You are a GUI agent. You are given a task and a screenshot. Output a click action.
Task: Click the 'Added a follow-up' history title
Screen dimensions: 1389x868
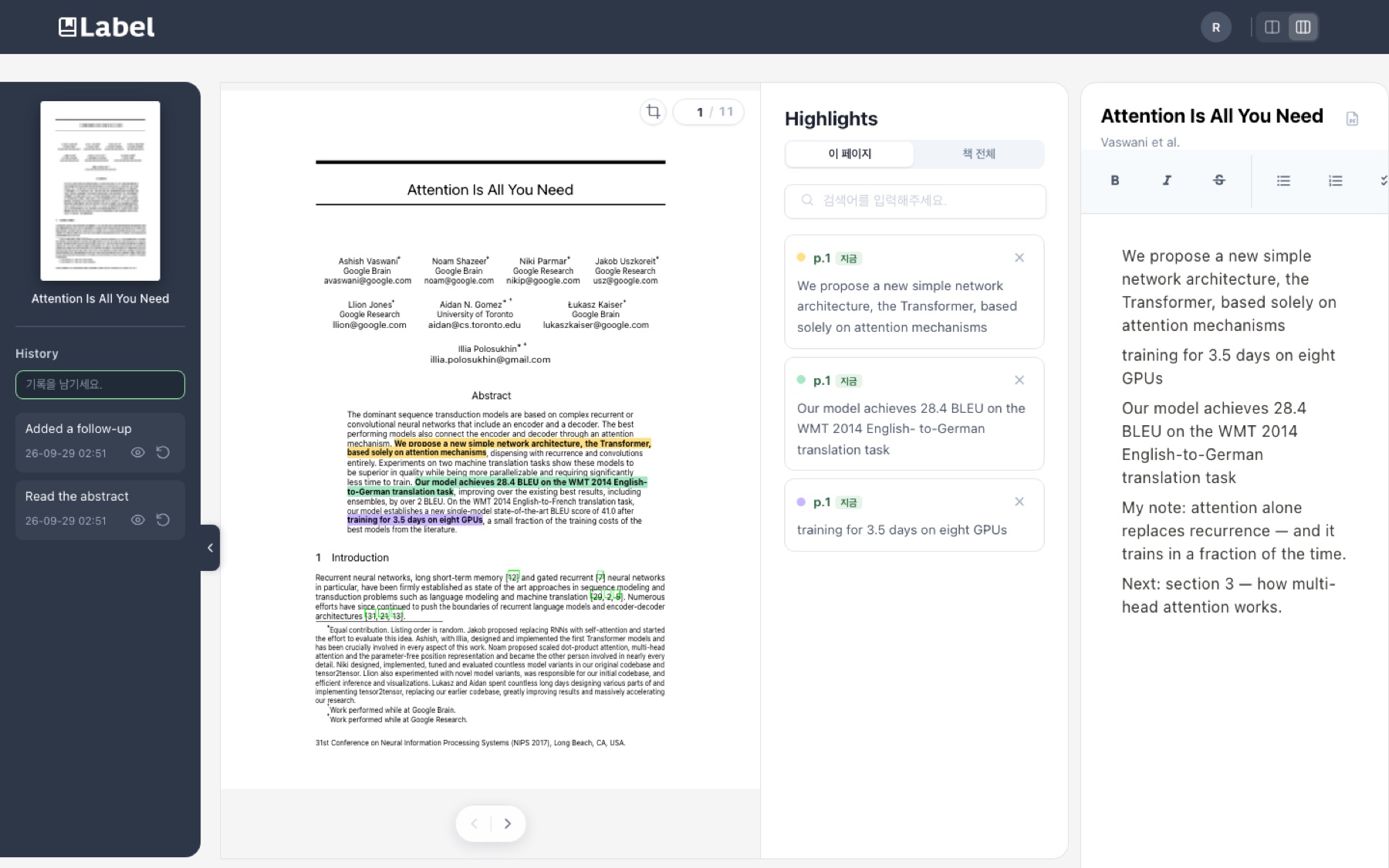pyautogui.click(x=79, y=429)
